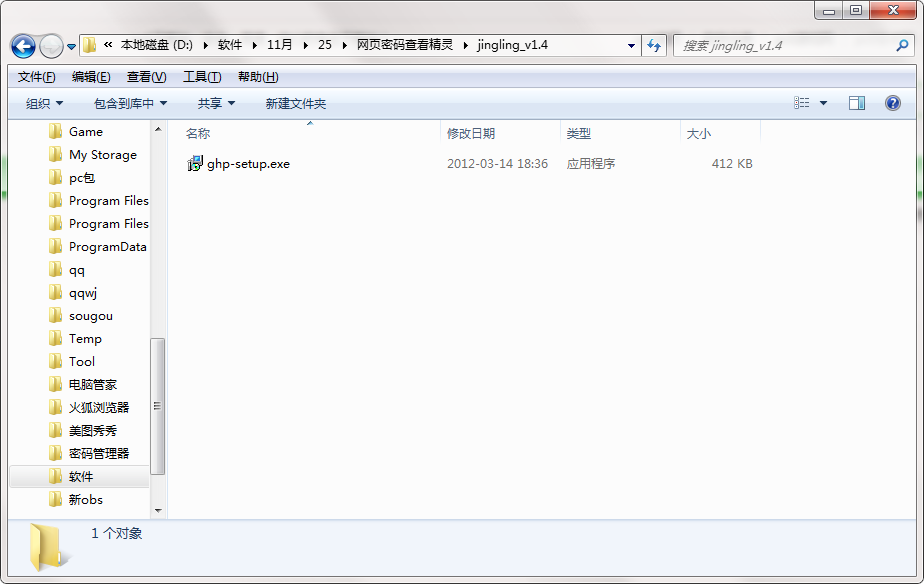Click the 412 KB size cell
924x584 pixels.
(x=732, y=164)
